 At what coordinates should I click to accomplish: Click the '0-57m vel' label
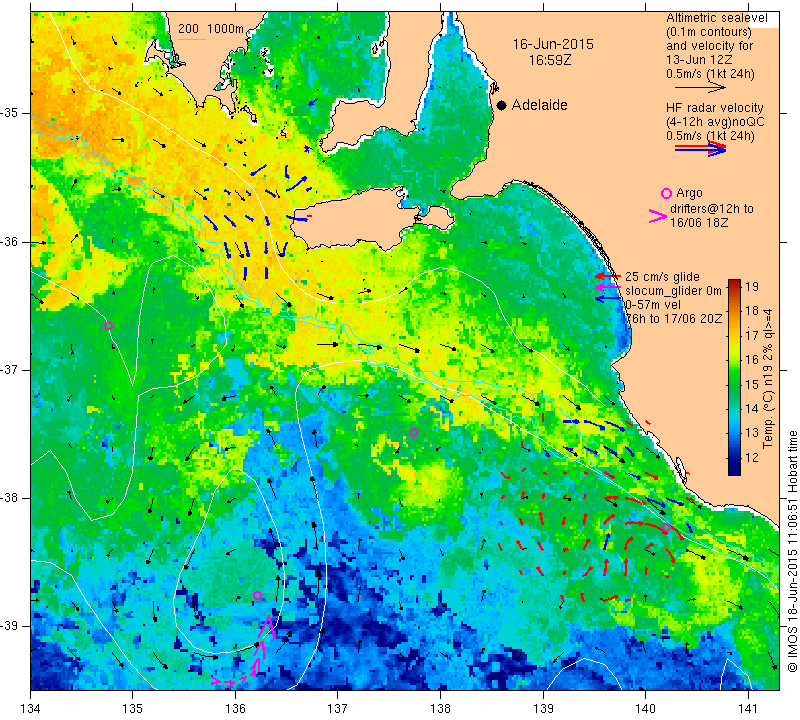(652, 305)
